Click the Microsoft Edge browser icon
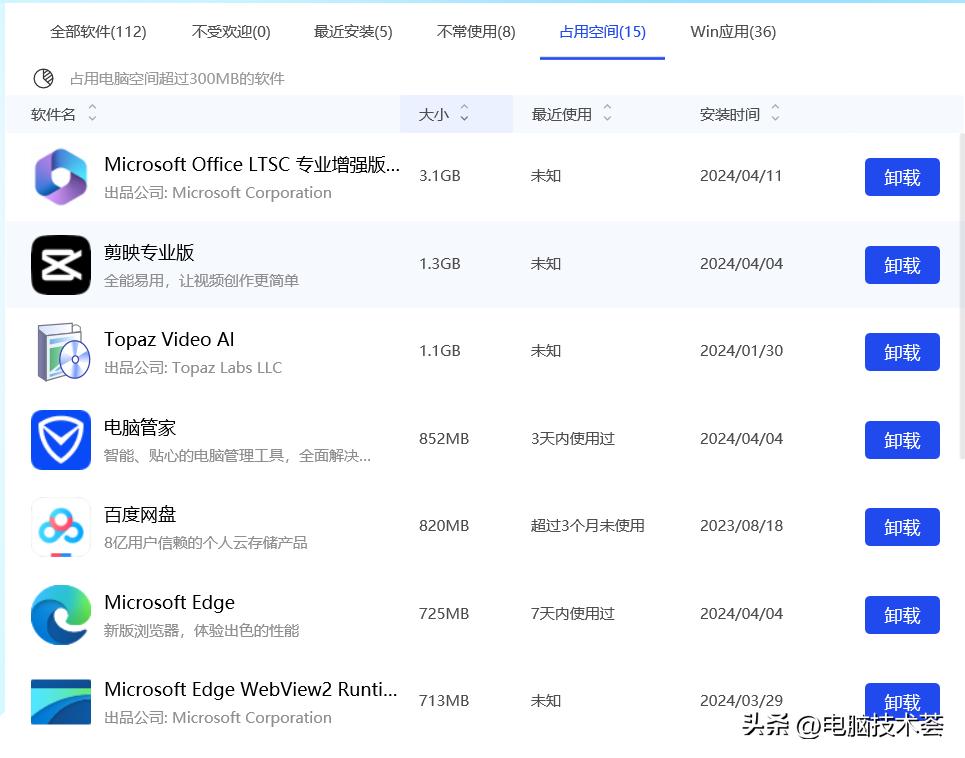The width and height of the screenshot is (965, 758). (x=61, y=615)
